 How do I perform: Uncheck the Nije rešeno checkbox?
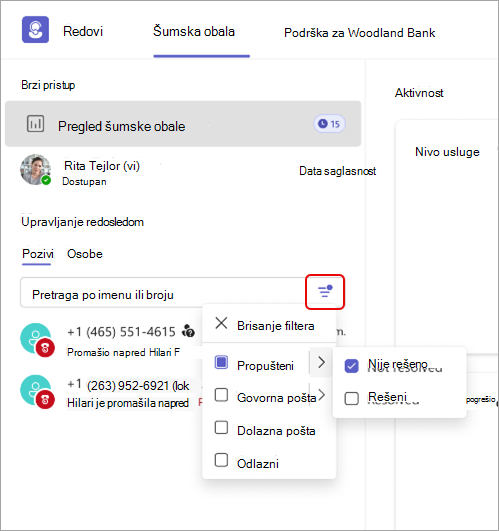[351, 366]
